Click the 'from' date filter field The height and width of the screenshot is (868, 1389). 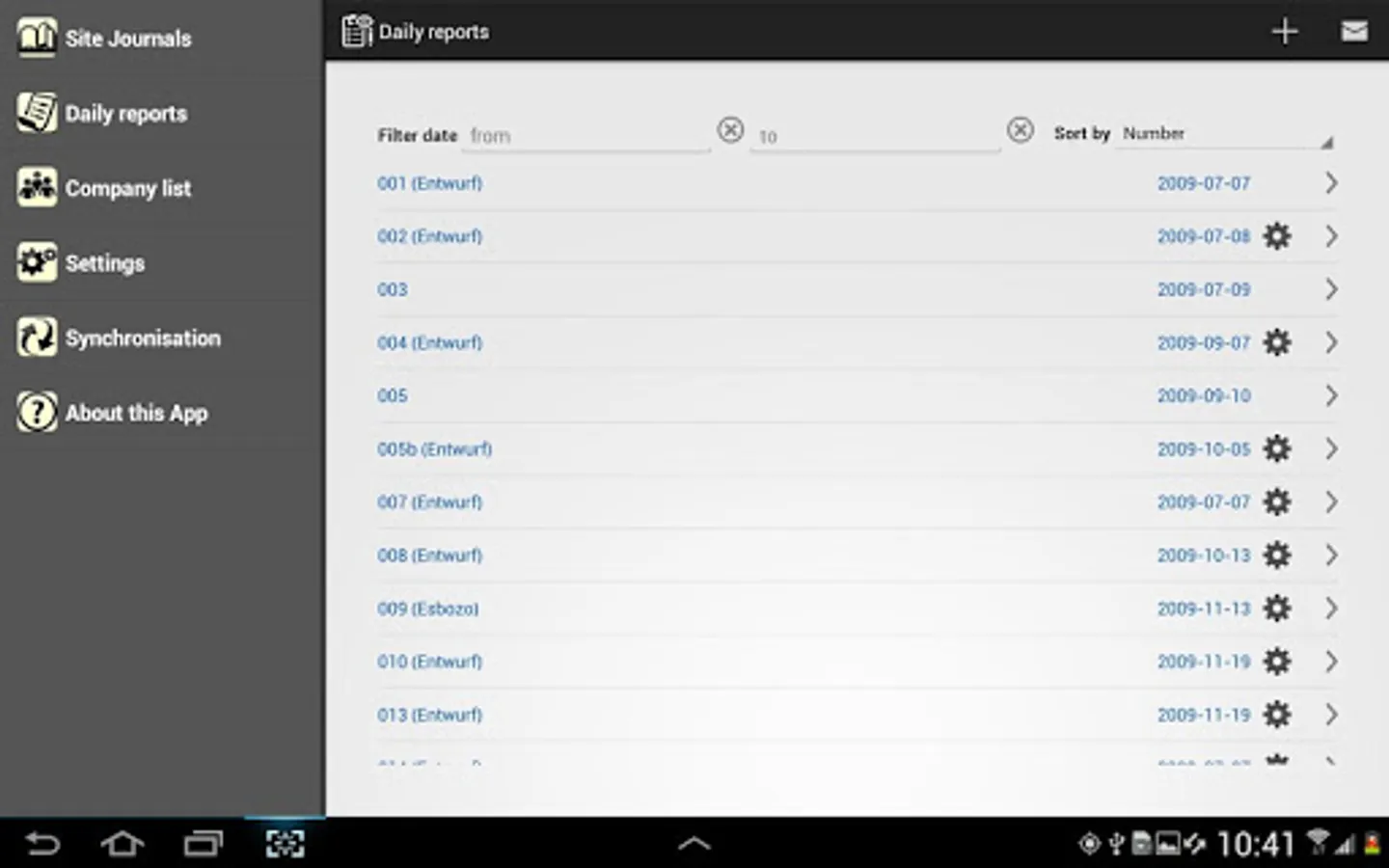point(588,135)
